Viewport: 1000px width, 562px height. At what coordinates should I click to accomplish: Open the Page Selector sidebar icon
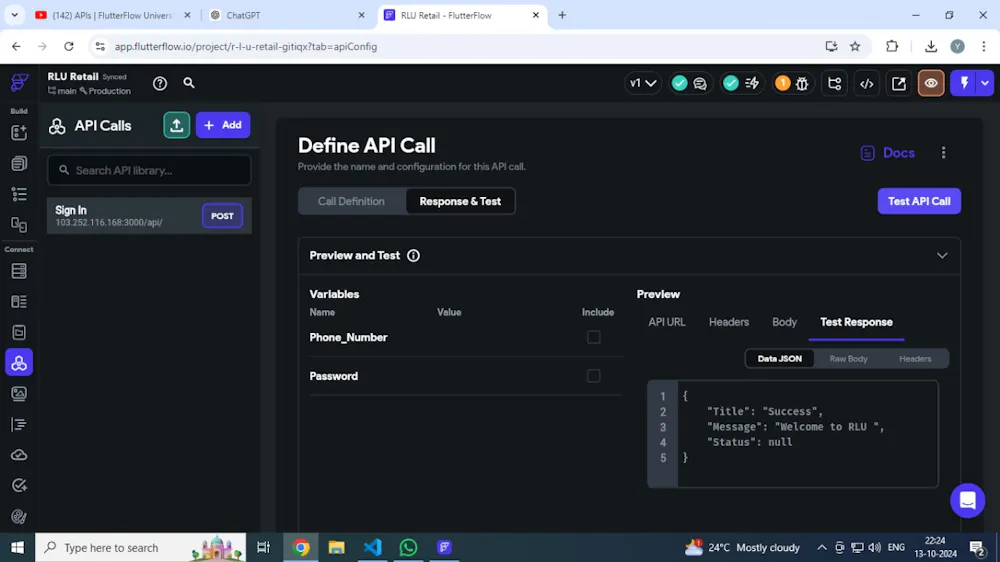[x=19, y=163]
